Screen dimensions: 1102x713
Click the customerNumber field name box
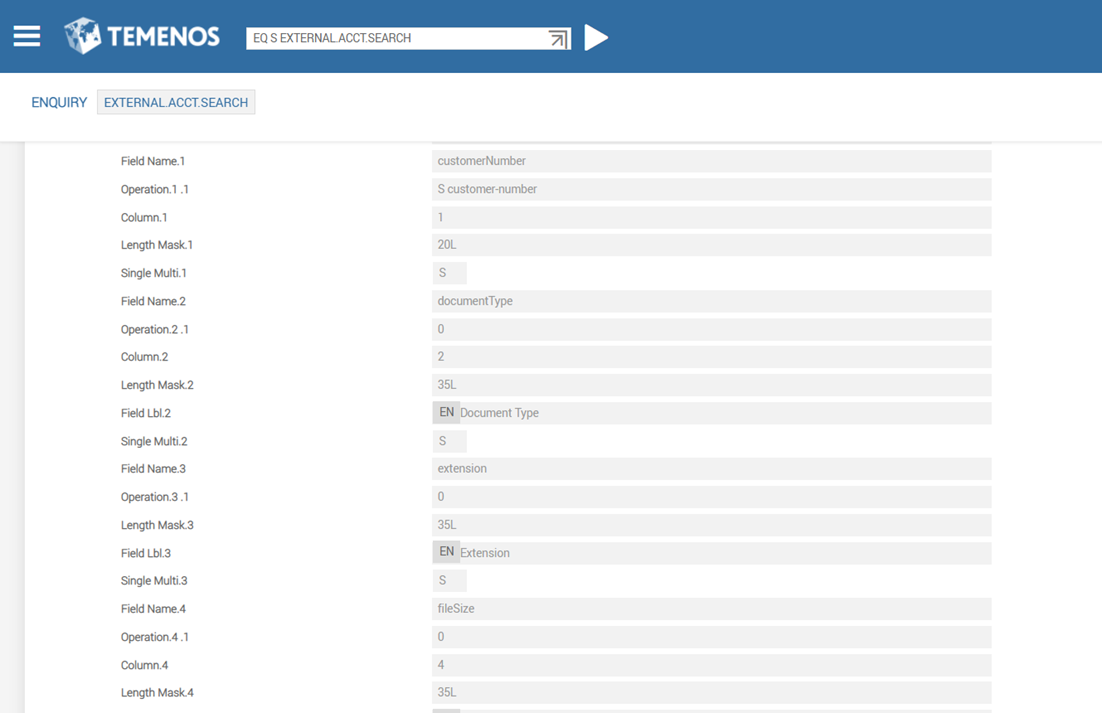tap(711, 161)
